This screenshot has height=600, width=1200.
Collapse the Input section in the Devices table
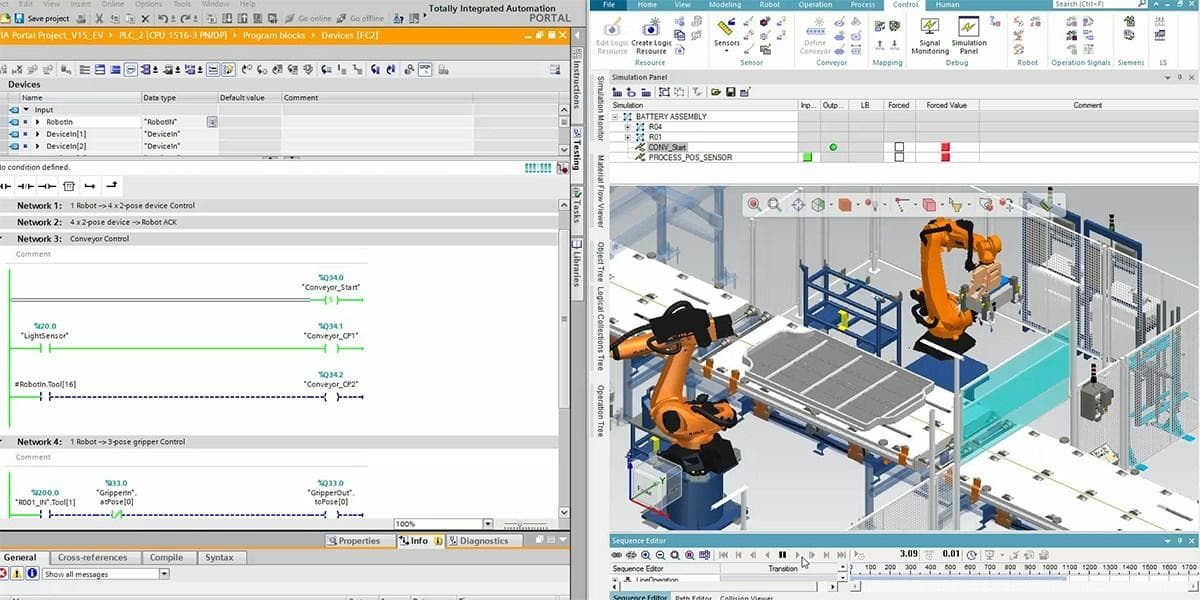[x=25, y=110]
